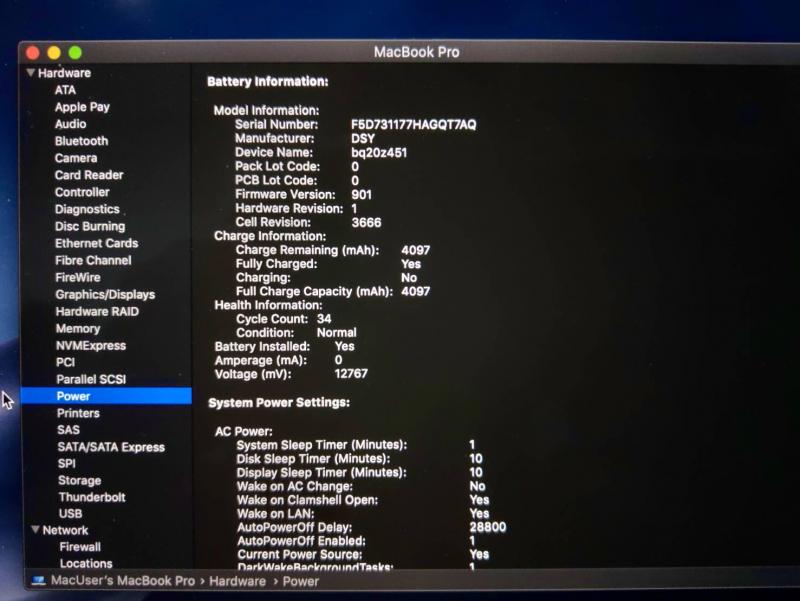Click System Power Settings heading

pos(279,403)
